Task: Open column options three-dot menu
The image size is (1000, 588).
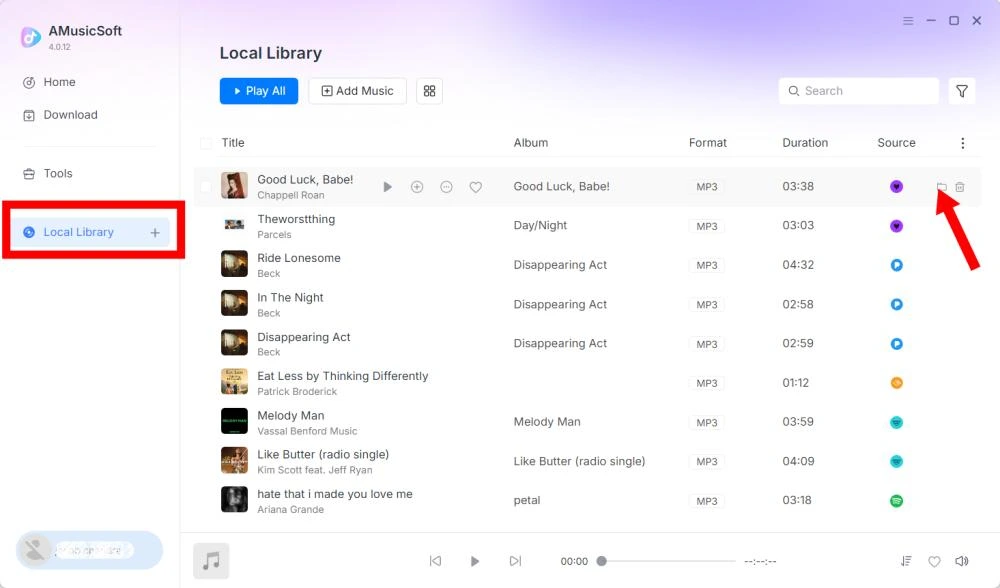Action: [962, 143]
